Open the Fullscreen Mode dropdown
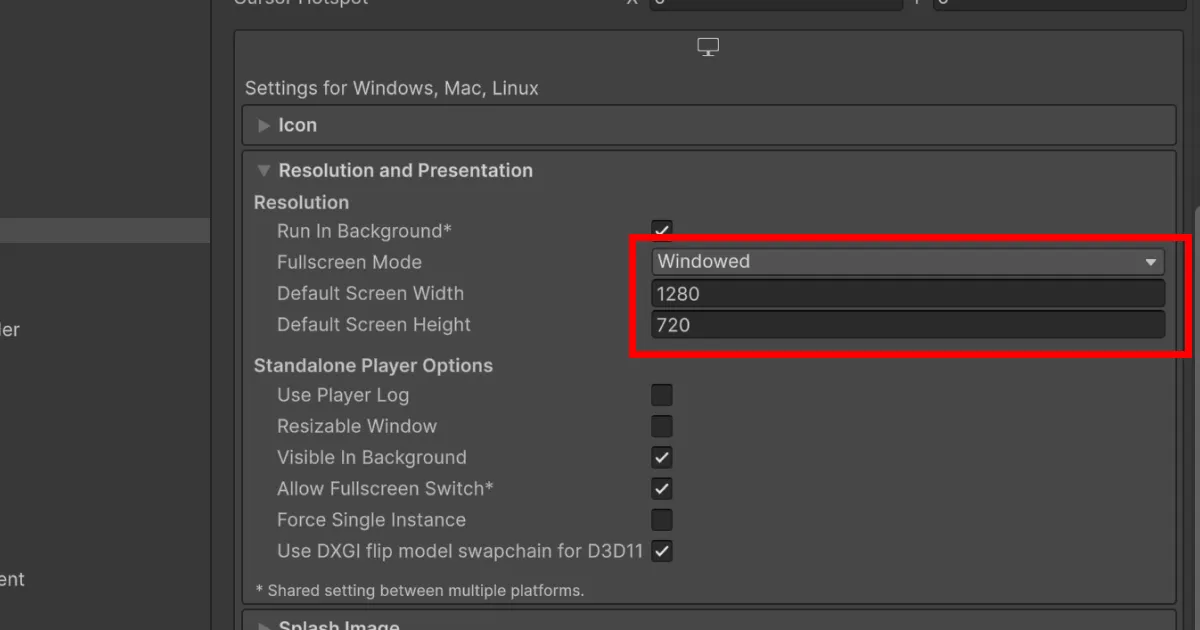Image resolution: width=1200 pixels, height=630 pixels. pos(908,262)
